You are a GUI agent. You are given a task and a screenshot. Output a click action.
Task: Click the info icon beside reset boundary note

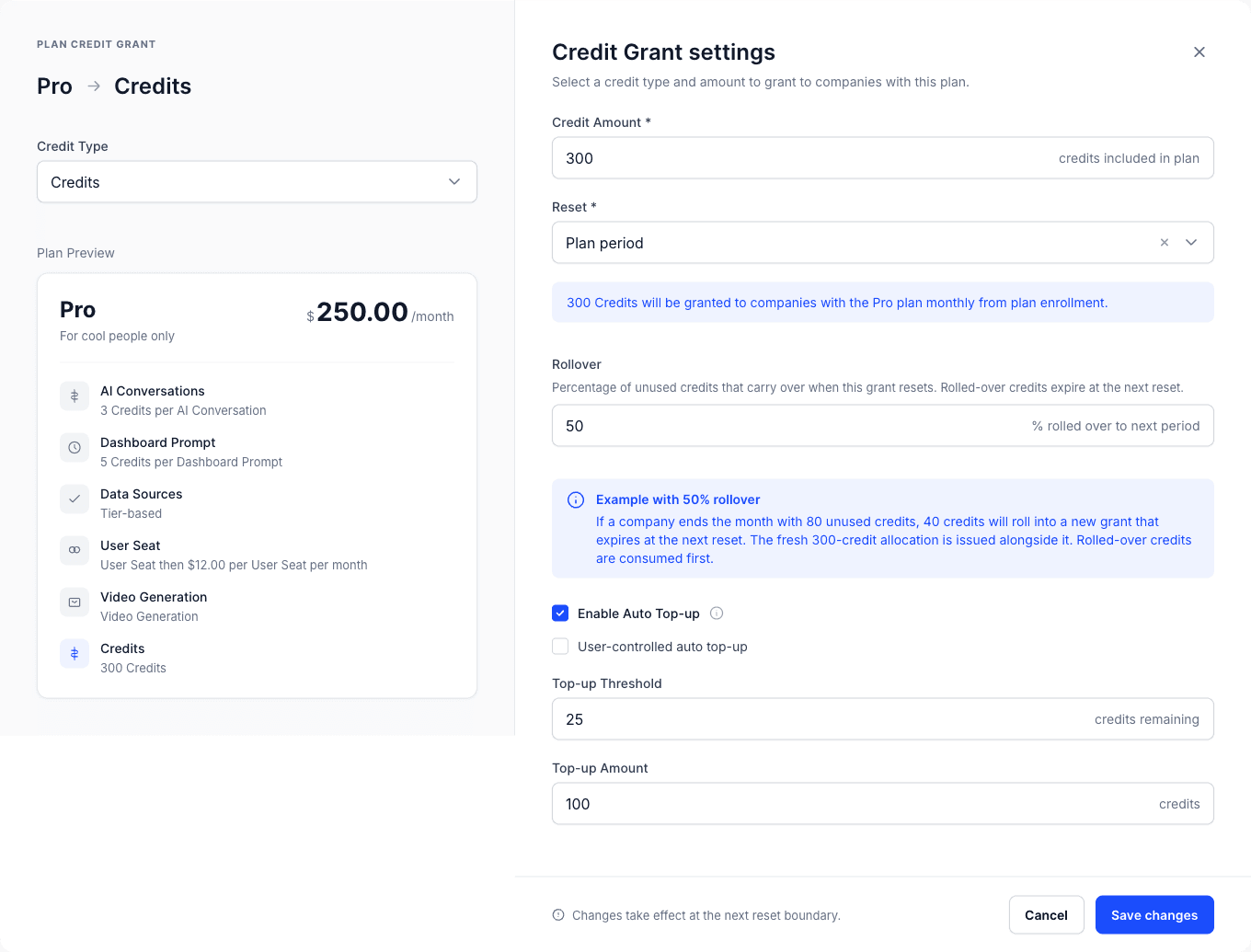558,915
